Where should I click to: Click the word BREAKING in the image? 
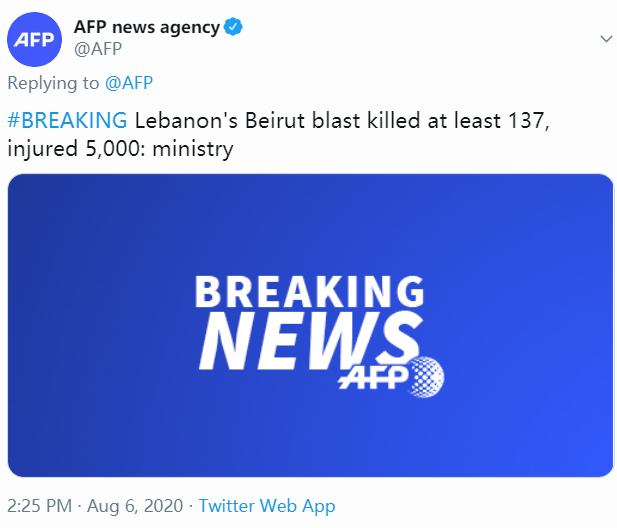point(309,293)
